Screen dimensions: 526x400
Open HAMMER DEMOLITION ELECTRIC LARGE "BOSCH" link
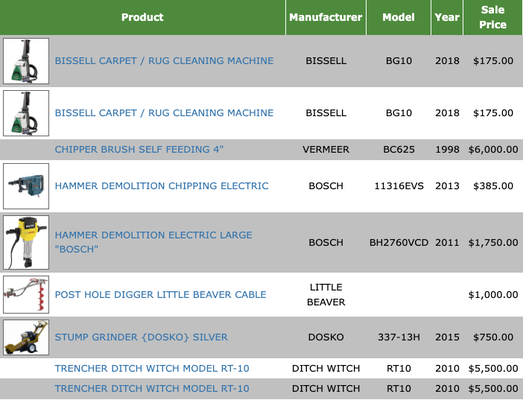coord(153,242)
